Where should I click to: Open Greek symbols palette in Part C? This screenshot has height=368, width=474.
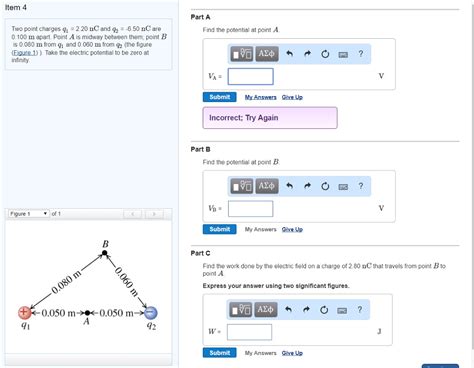265,310
